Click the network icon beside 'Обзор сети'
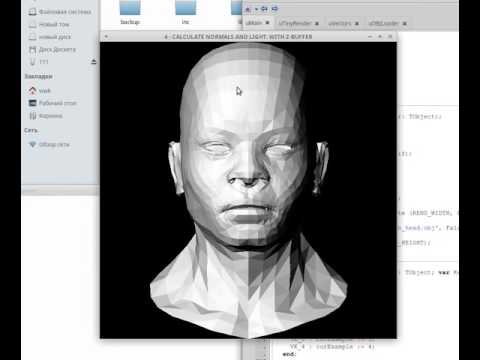This screenshot has width=480, height=360. [x=32, y=144]
